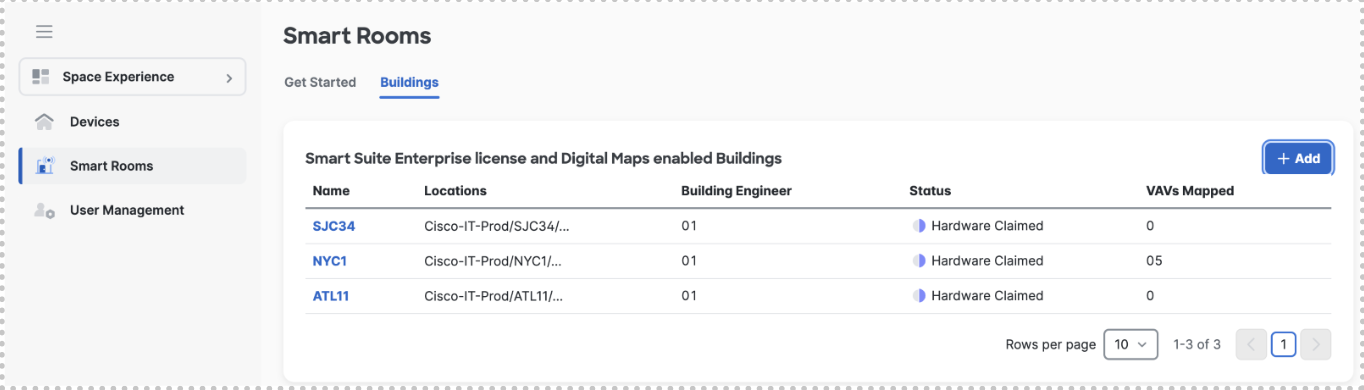Screen dimensions: 1364x390
Task: Click the Add button
Action: click(x=1298, y=158)
